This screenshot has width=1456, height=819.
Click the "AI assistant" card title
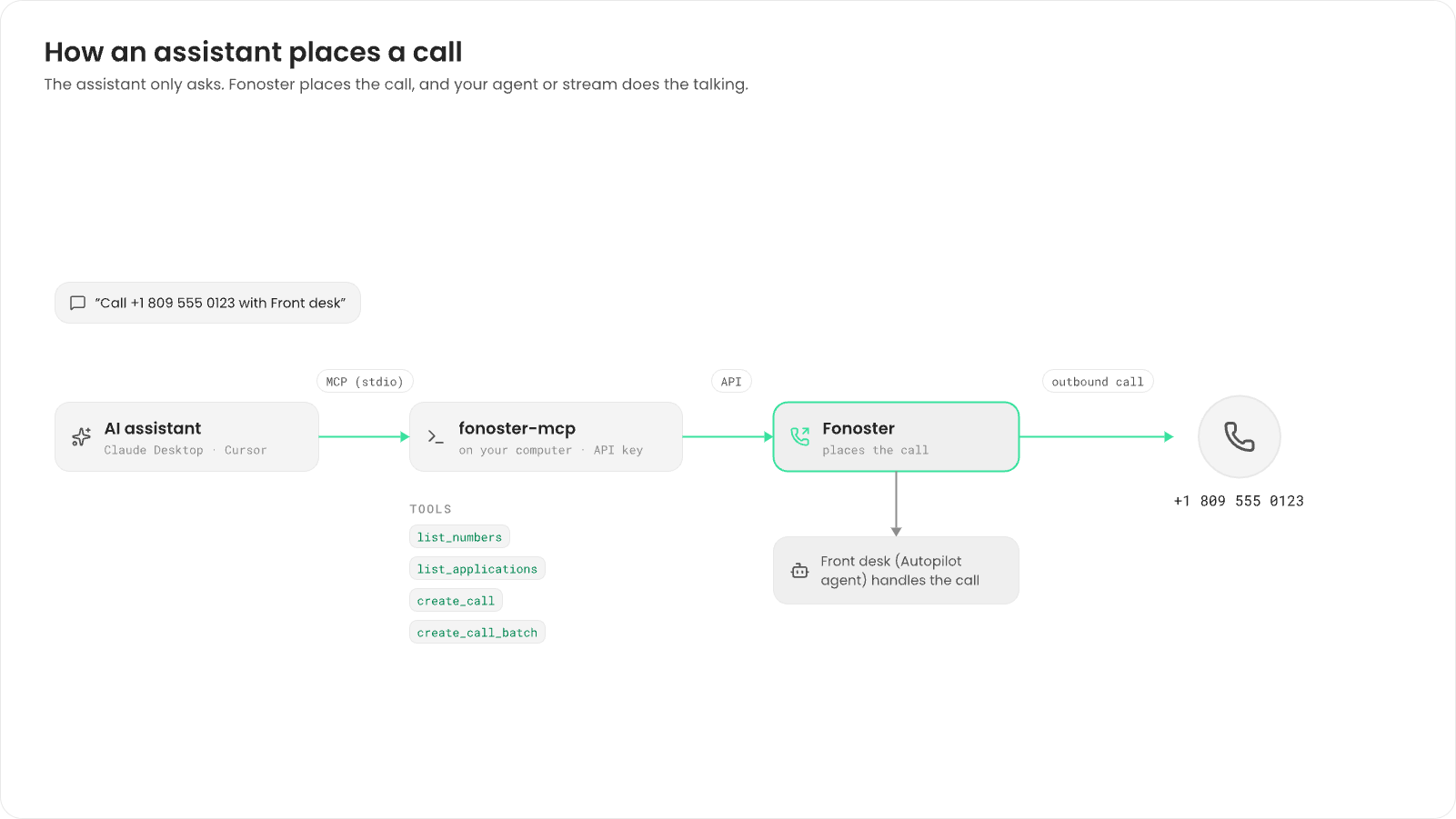(153, 428)
